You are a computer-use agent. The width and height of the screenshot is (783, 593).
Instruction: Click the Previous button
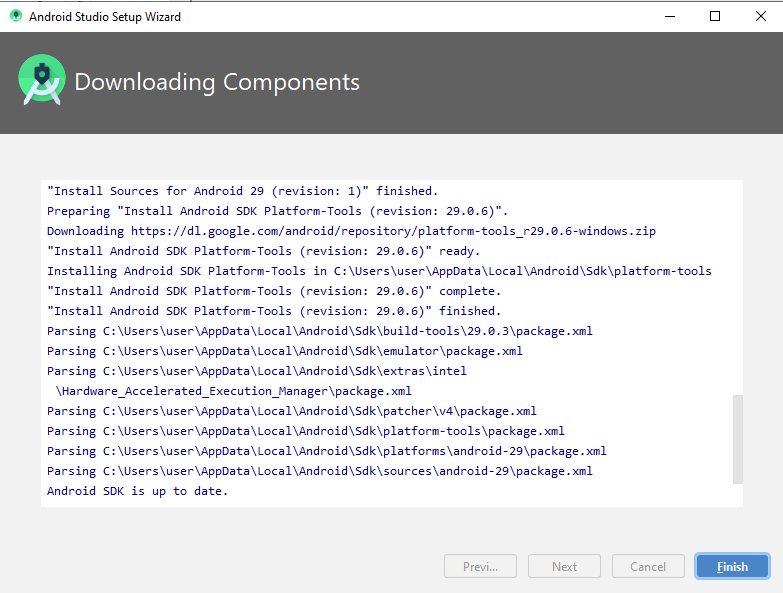480,567
